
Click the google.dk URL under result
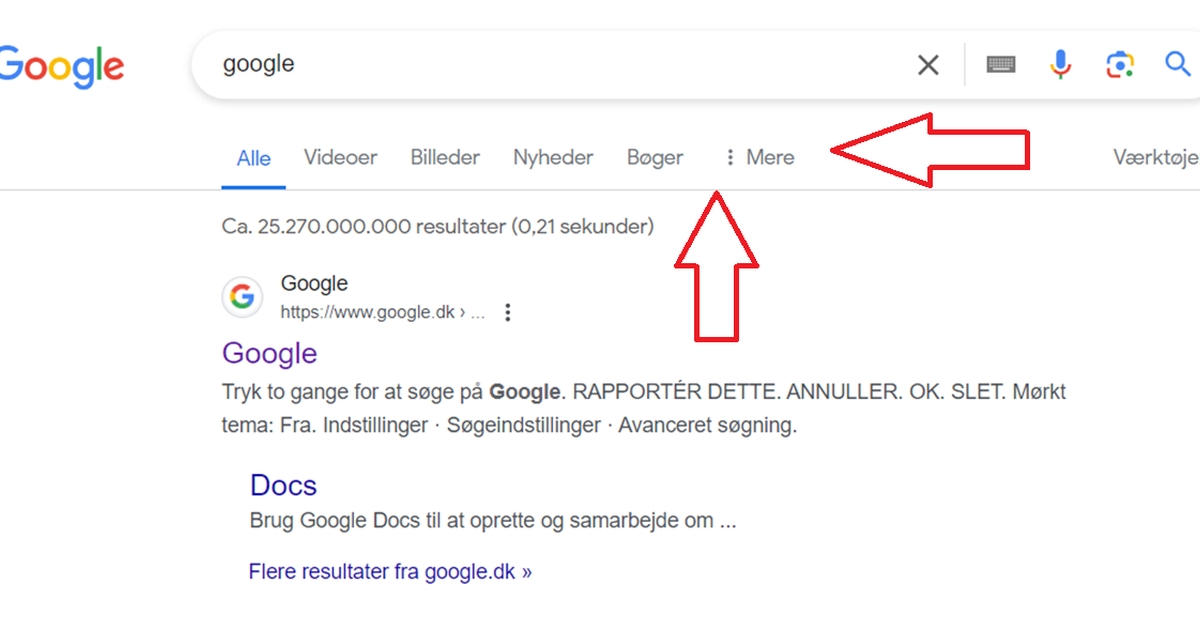coord(383,313)
